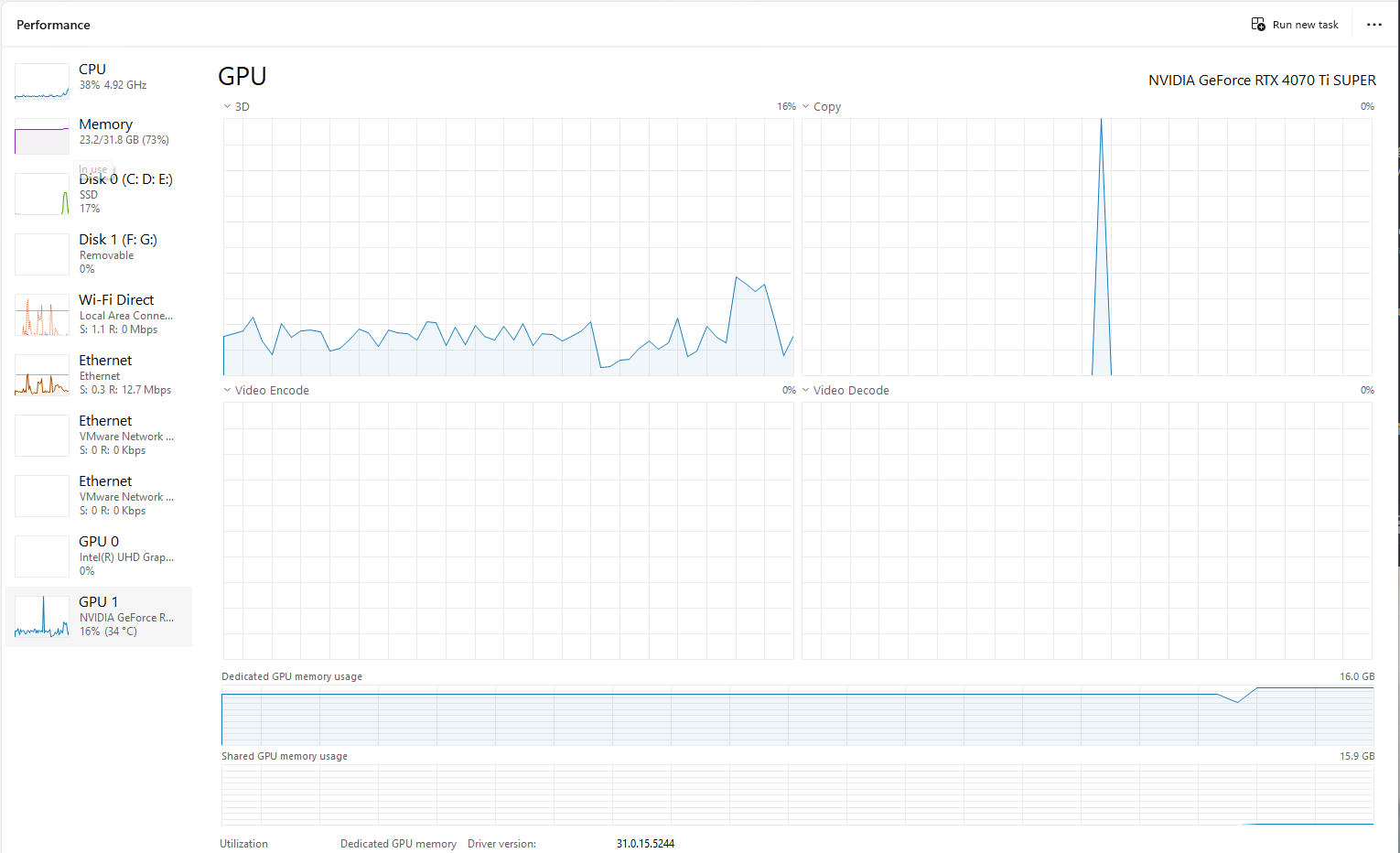
Task: Select the Wi-Fi Direct network graph
Action: [x=42, y=315]
